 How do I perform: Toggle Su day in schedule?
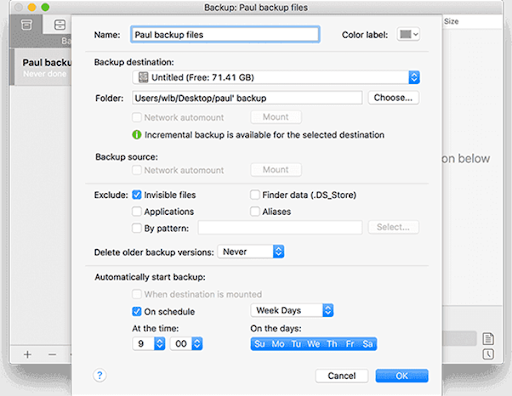click(260, 344)
